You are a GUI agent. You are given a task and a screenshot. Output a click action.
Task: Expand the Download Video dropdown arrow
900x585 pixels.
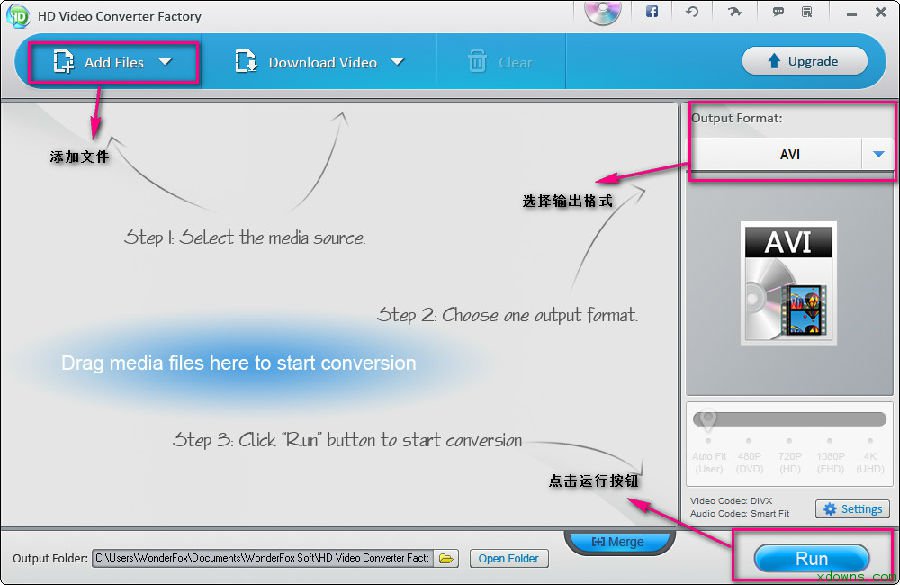coord(397,61)
